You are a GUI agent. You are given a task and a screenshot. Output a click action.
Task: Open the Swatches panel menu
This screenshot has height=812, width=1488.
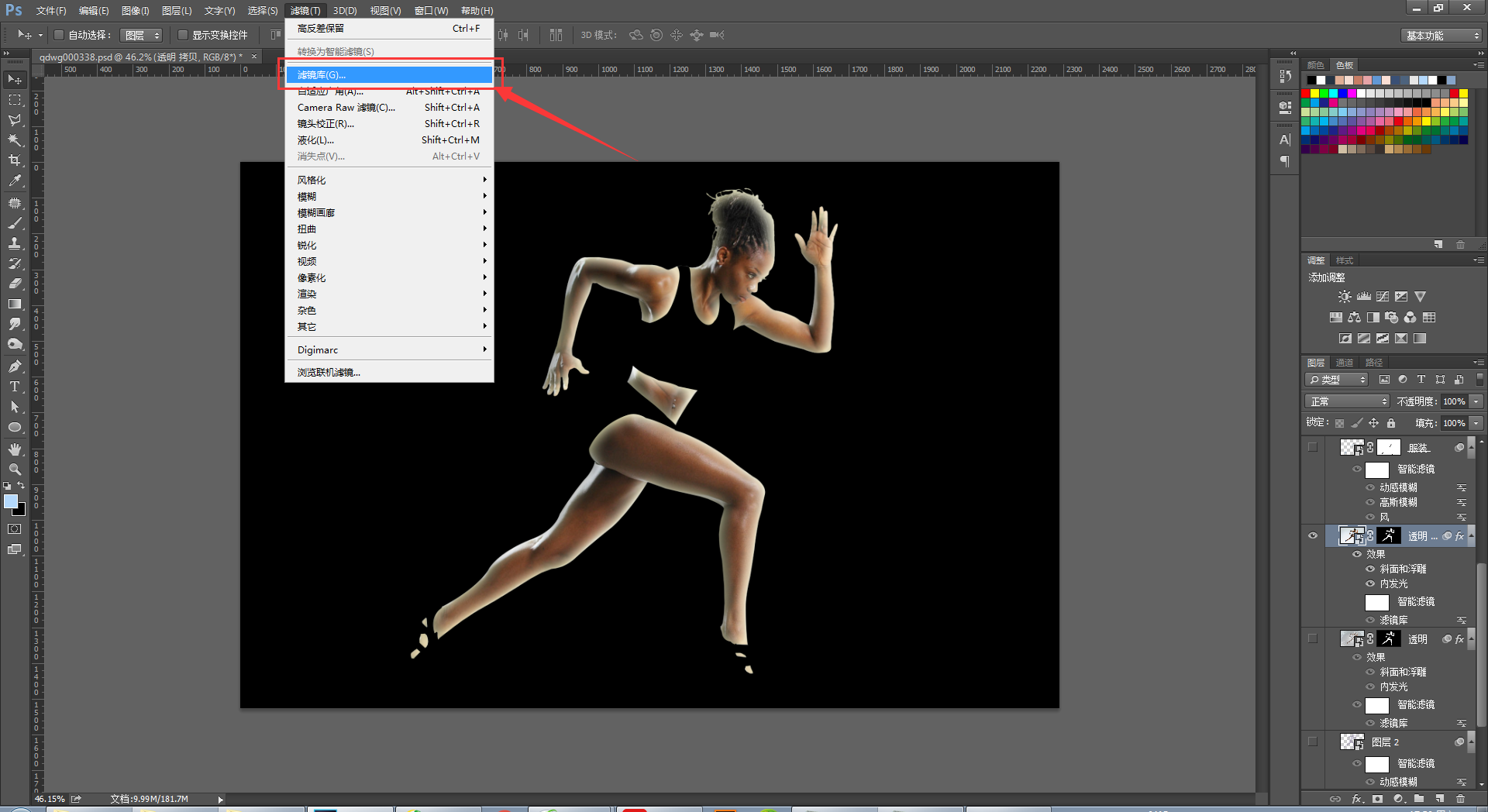pyautogui.click(x=1479, y=65)
